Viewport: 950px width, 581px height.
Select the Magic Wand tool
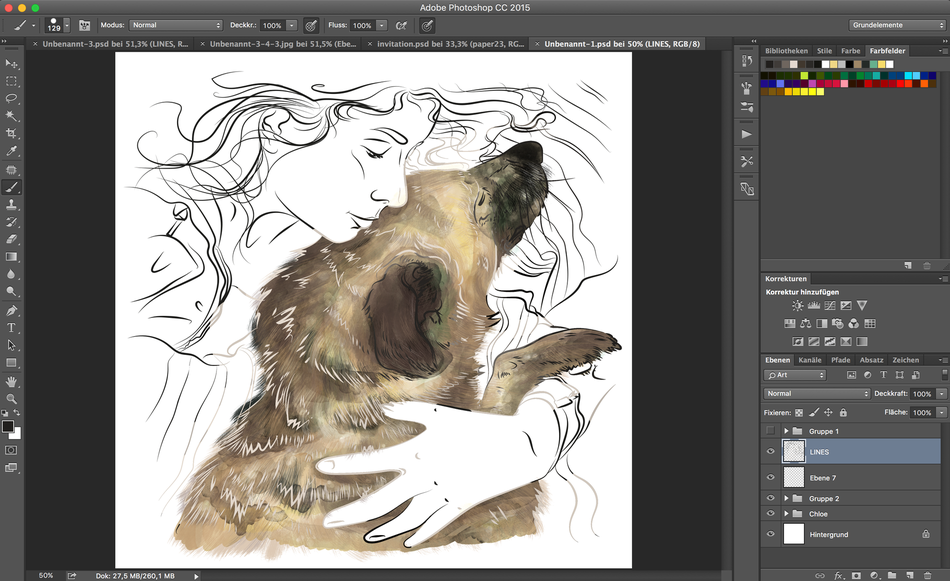(x=11, y=116)
